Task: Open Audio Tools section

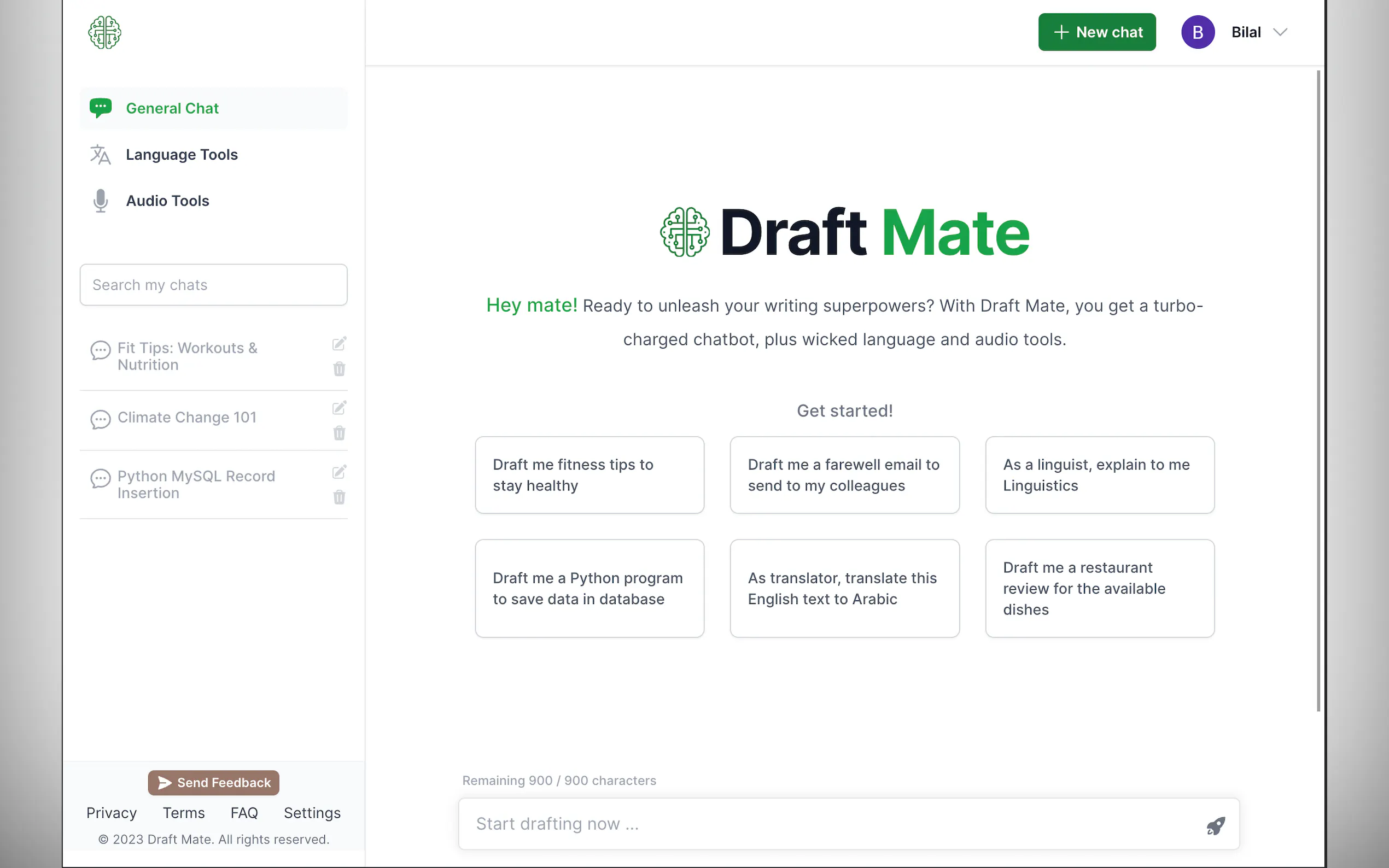Action: click(x=167, y=201)
